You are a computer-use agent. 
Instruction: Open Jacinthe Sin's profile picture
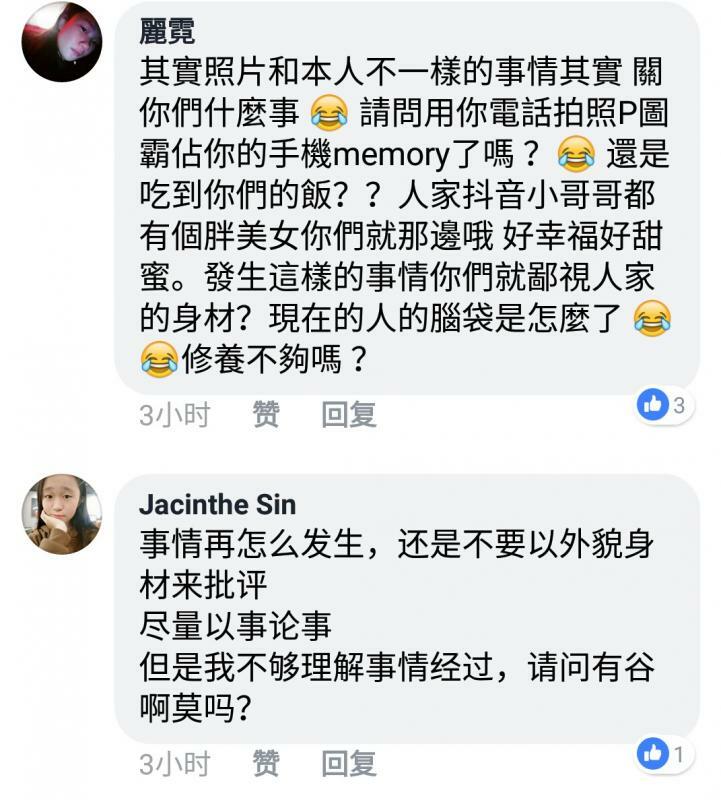tap(62, 514)
